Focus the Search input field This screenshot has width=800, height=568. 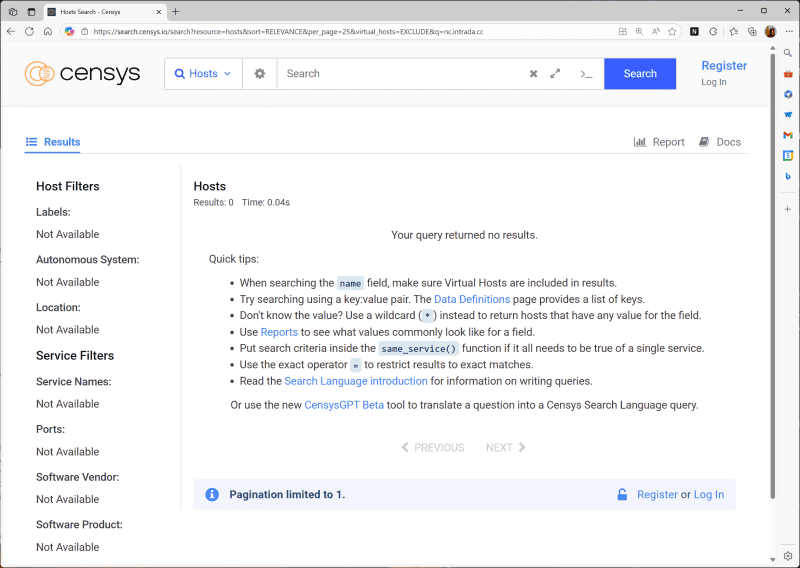click(403, 73)
